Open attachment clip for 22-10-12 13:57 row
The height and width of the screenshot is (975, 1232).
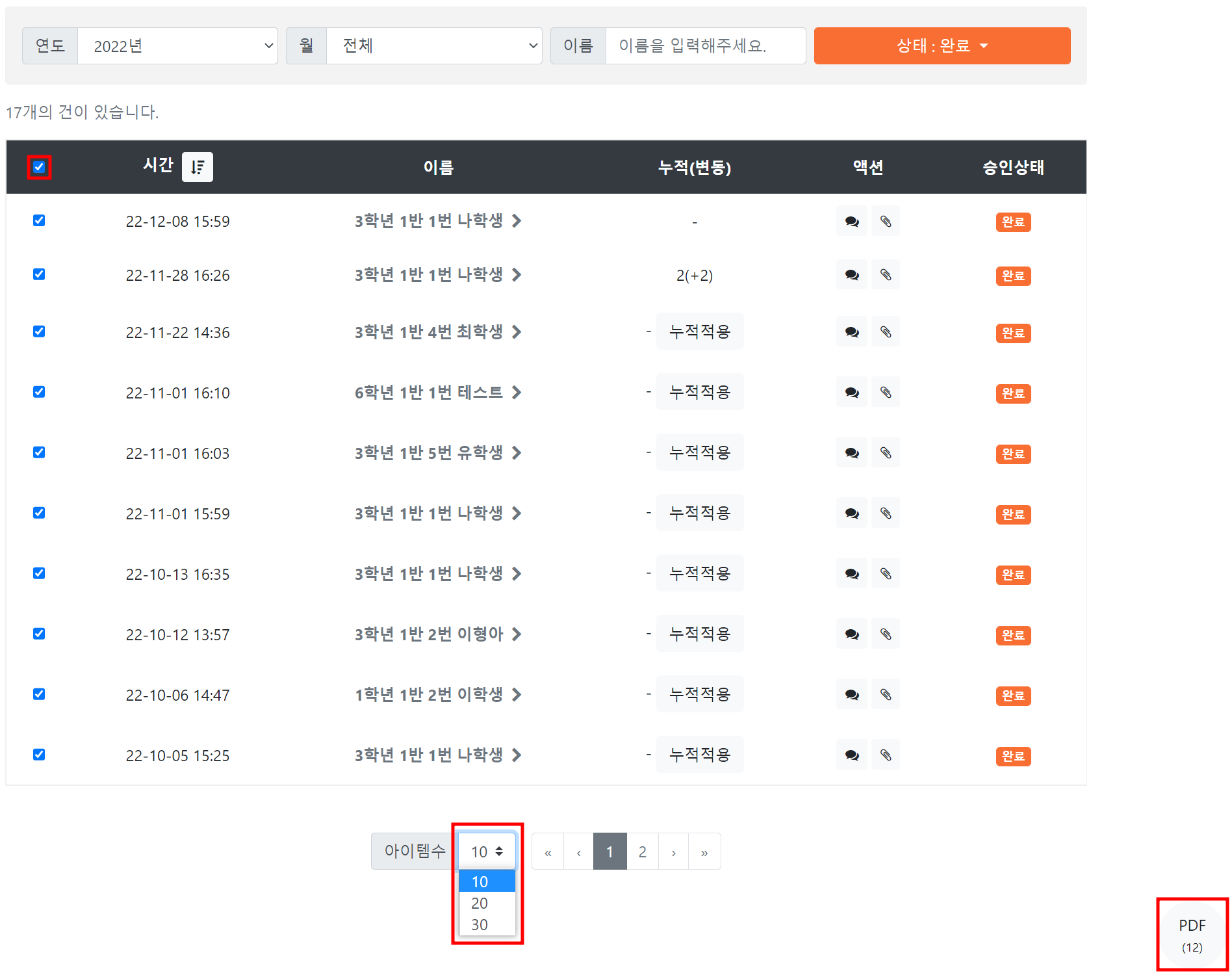[x=886, y=635]
